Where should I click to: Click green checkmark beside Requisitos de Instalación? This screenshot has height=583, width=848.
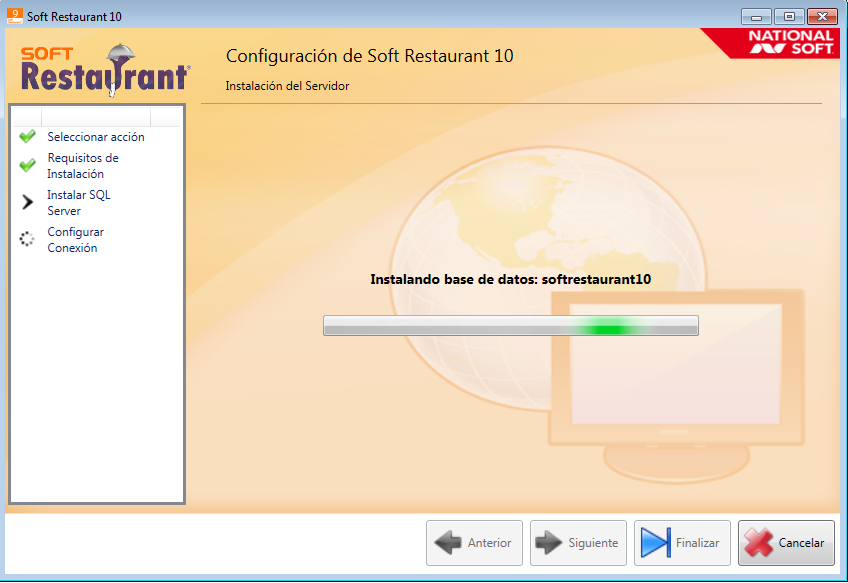[x=28, y=165]
